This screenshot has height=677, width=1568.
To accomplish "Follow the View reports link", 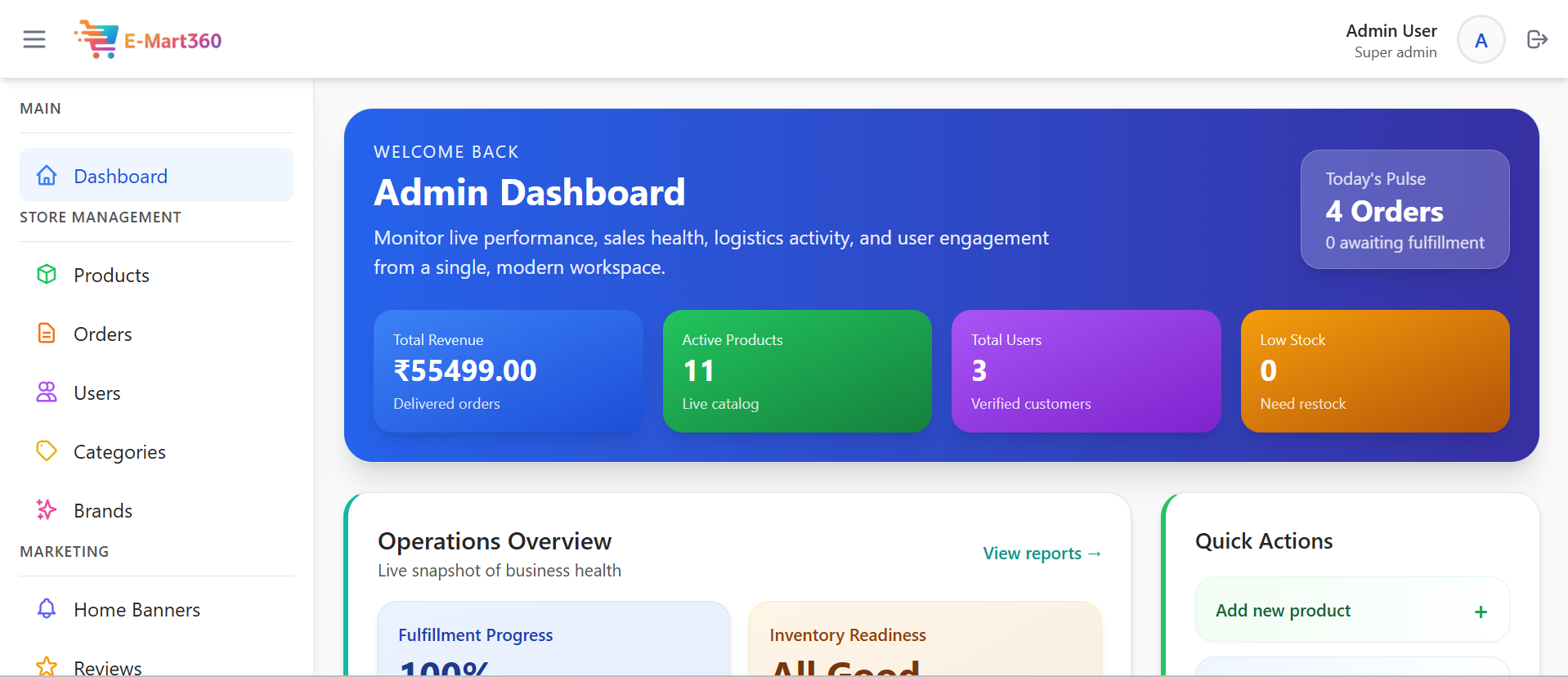I will coord(1042,554).
